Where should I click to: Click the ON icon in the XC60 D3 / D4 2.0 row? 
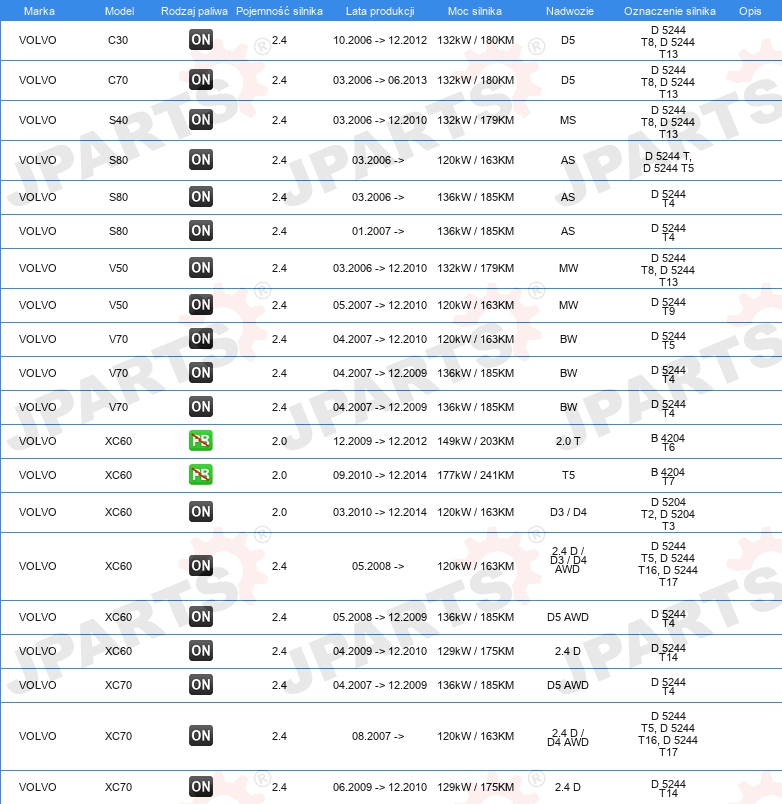(200, 512)
